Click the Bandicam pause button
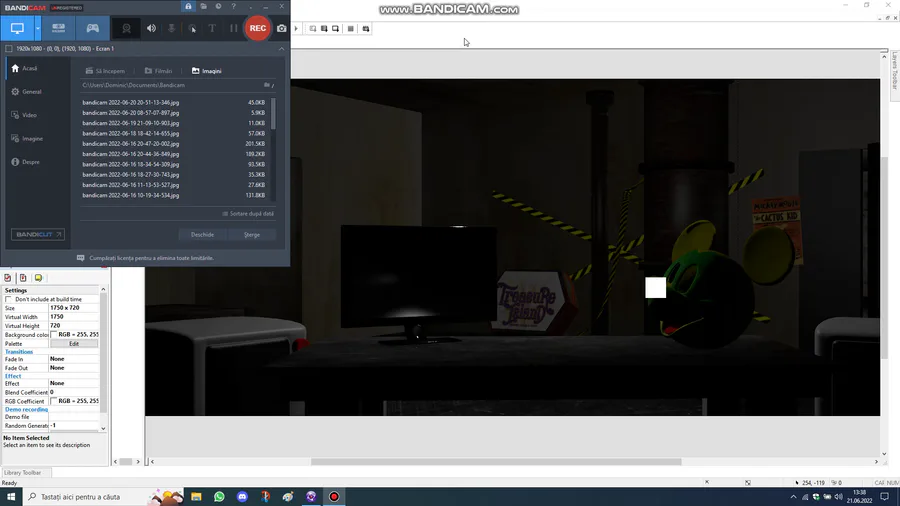This screenshot has height=506, width=900. pyautogui.click(x=233, y=28)
